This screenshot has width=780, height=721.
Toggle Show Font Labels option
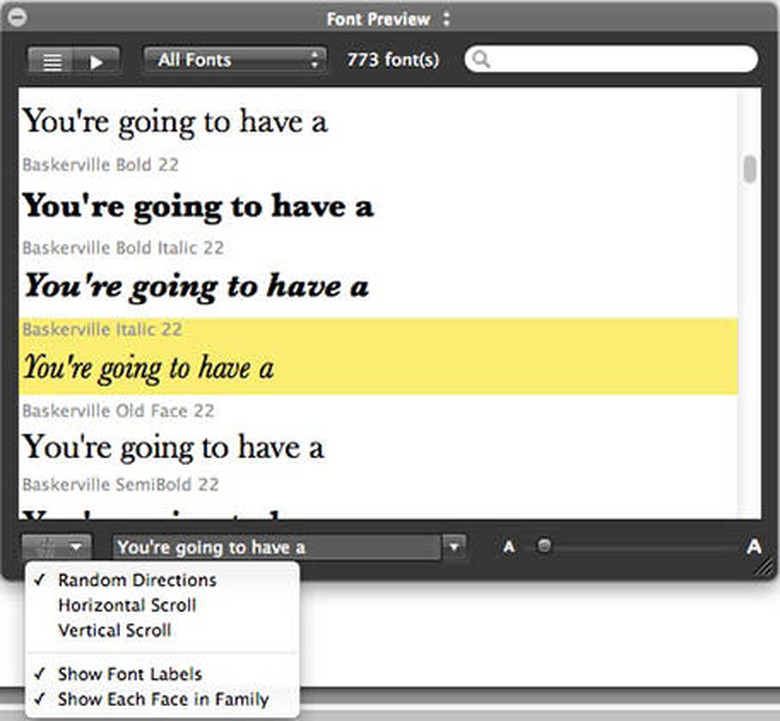[162, 674]
